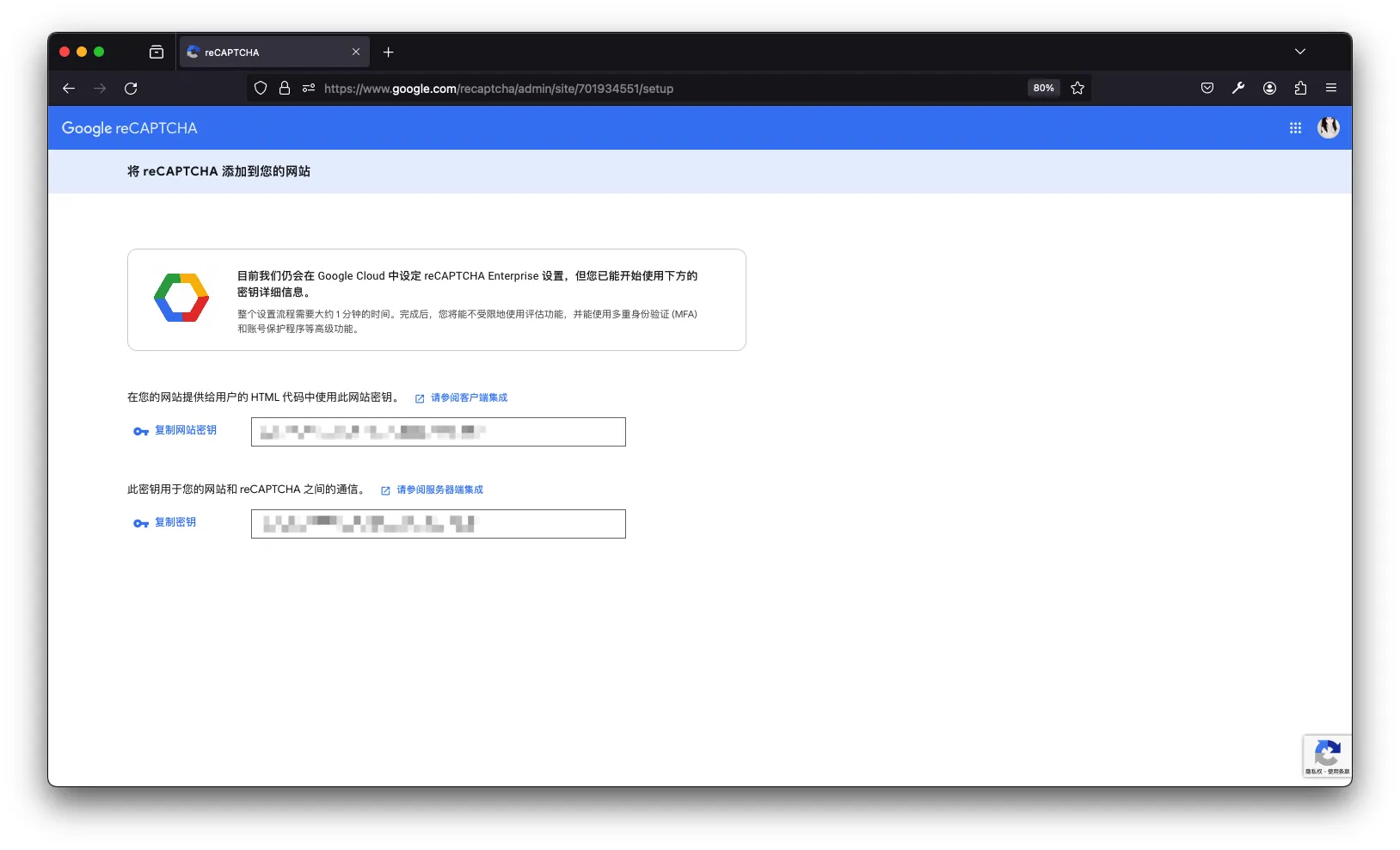The image size is (1400, 850).
Task: Open Firefox account icon in toolbar
Action: click(x=1268, y=89)
